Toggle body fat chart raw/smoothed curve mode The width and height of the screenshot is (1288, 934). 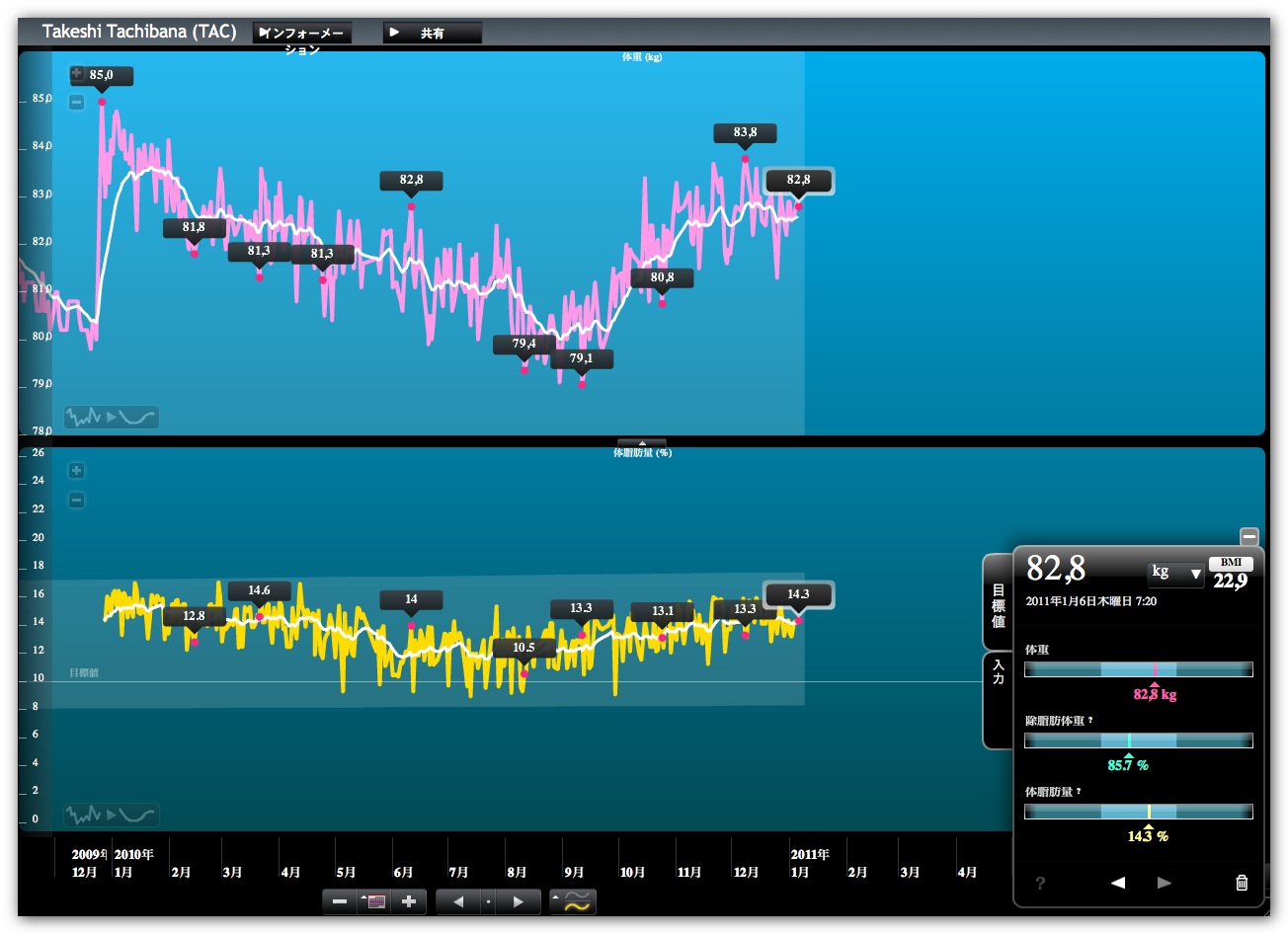coord(111,816)
